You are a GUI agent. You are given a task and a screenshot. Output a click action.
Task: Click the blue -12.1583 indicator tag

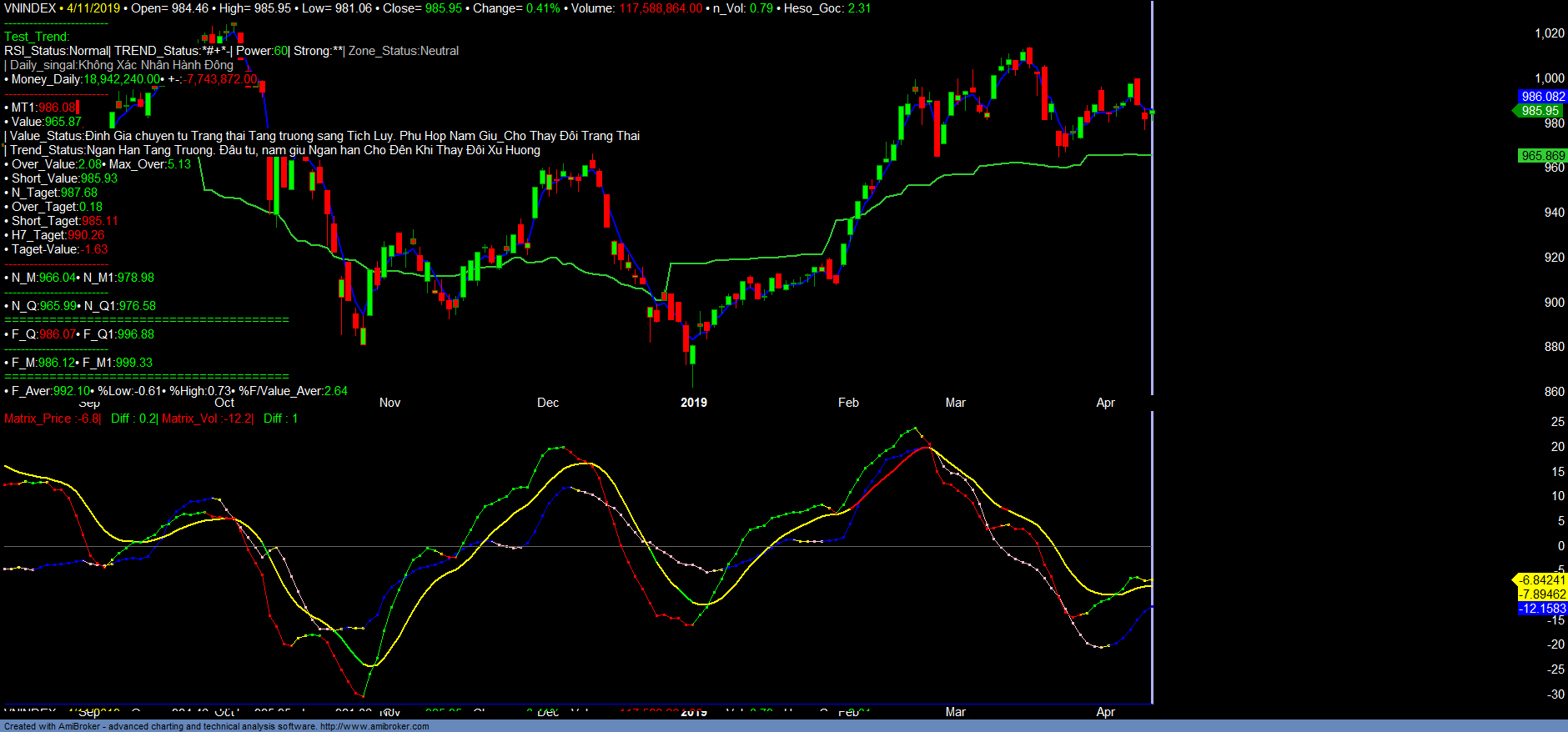point(1541,609)
